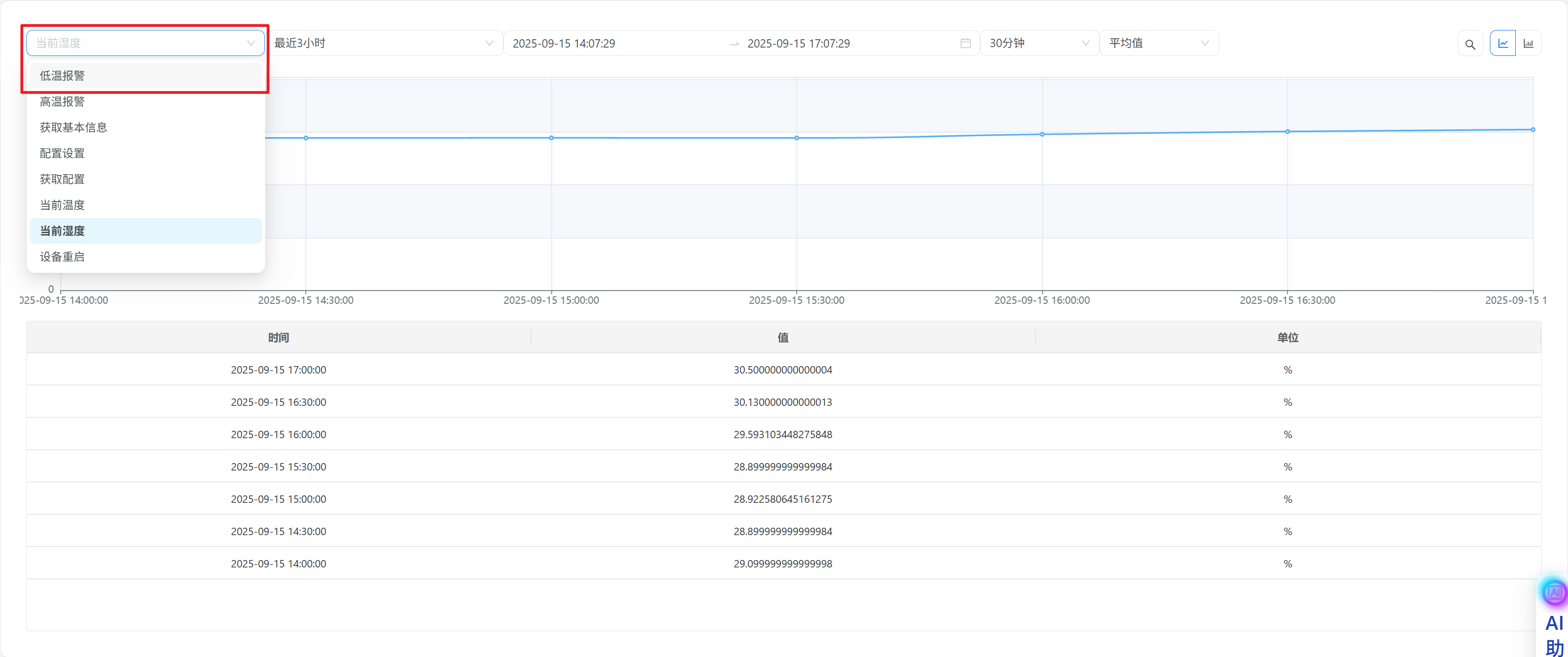Collapse the 当前湿度 property selector
The height and width of the screenshot is (657, 1568).
[145, 43]
